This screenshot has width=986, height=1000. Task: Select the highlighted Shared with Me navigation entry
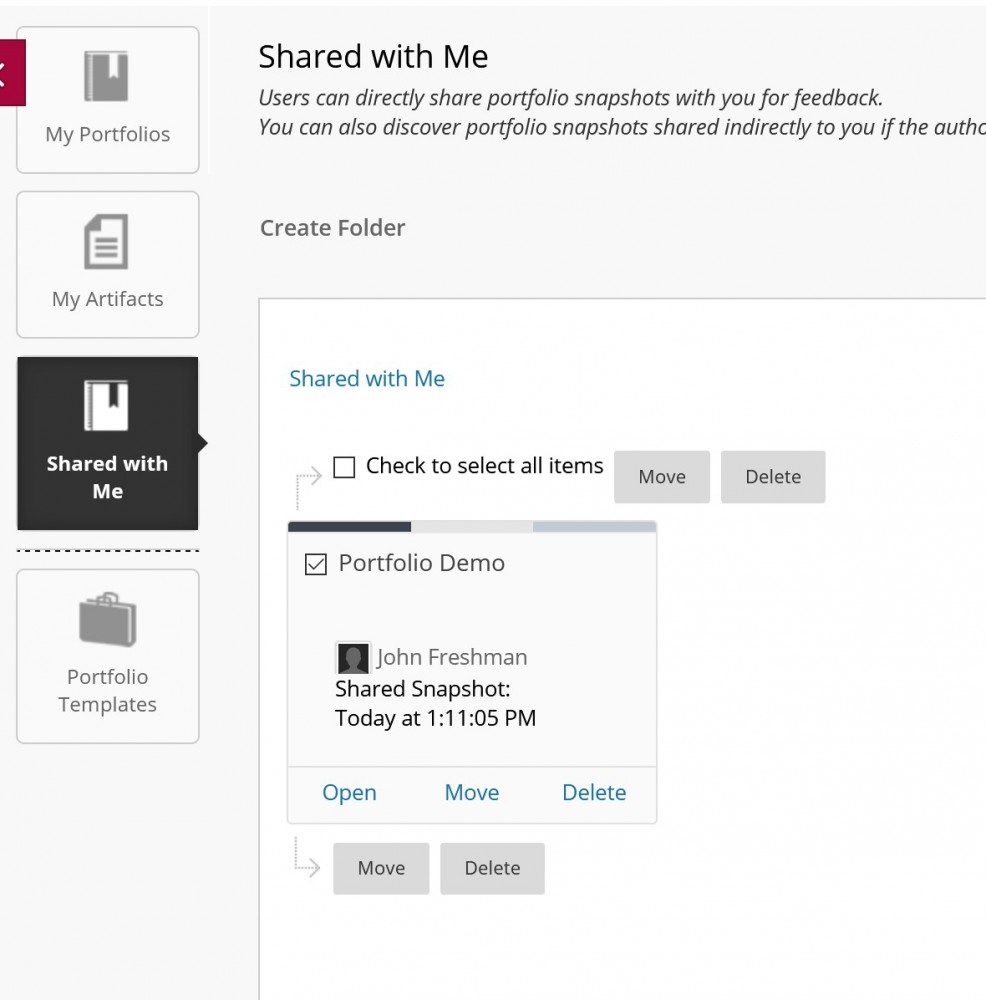(107, 477)
